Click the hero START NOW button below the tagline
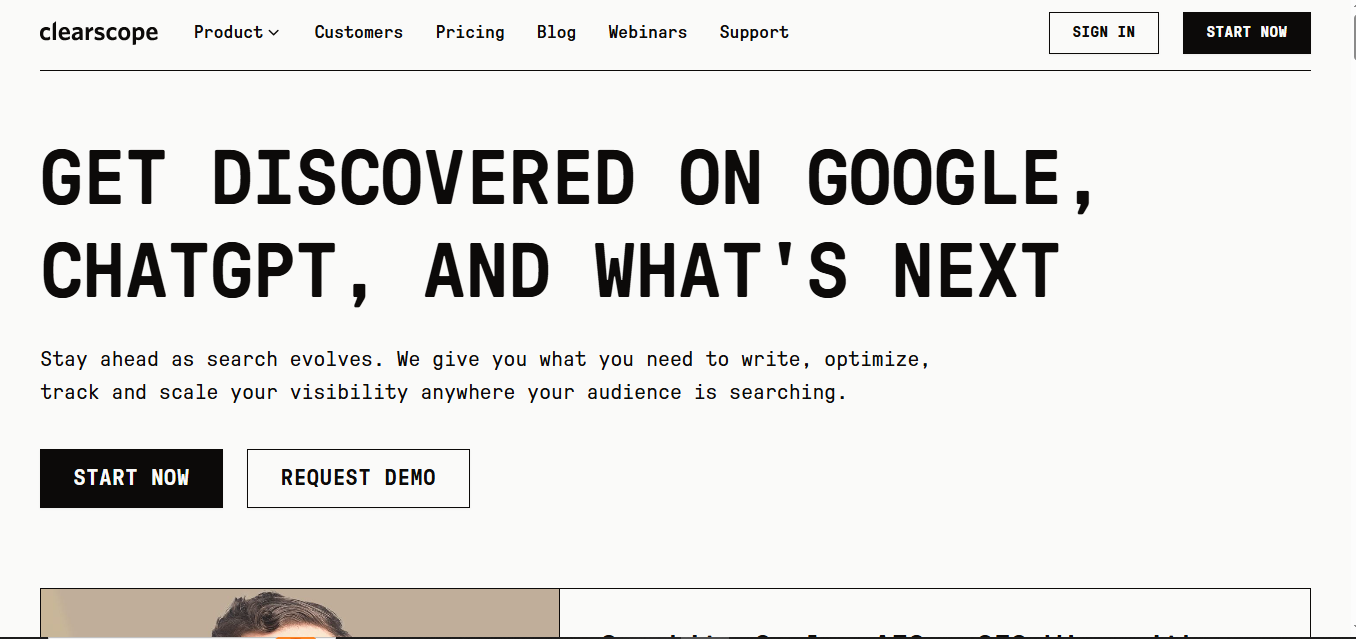Screen dimensions: 1356x639 (x=131, y=478)
